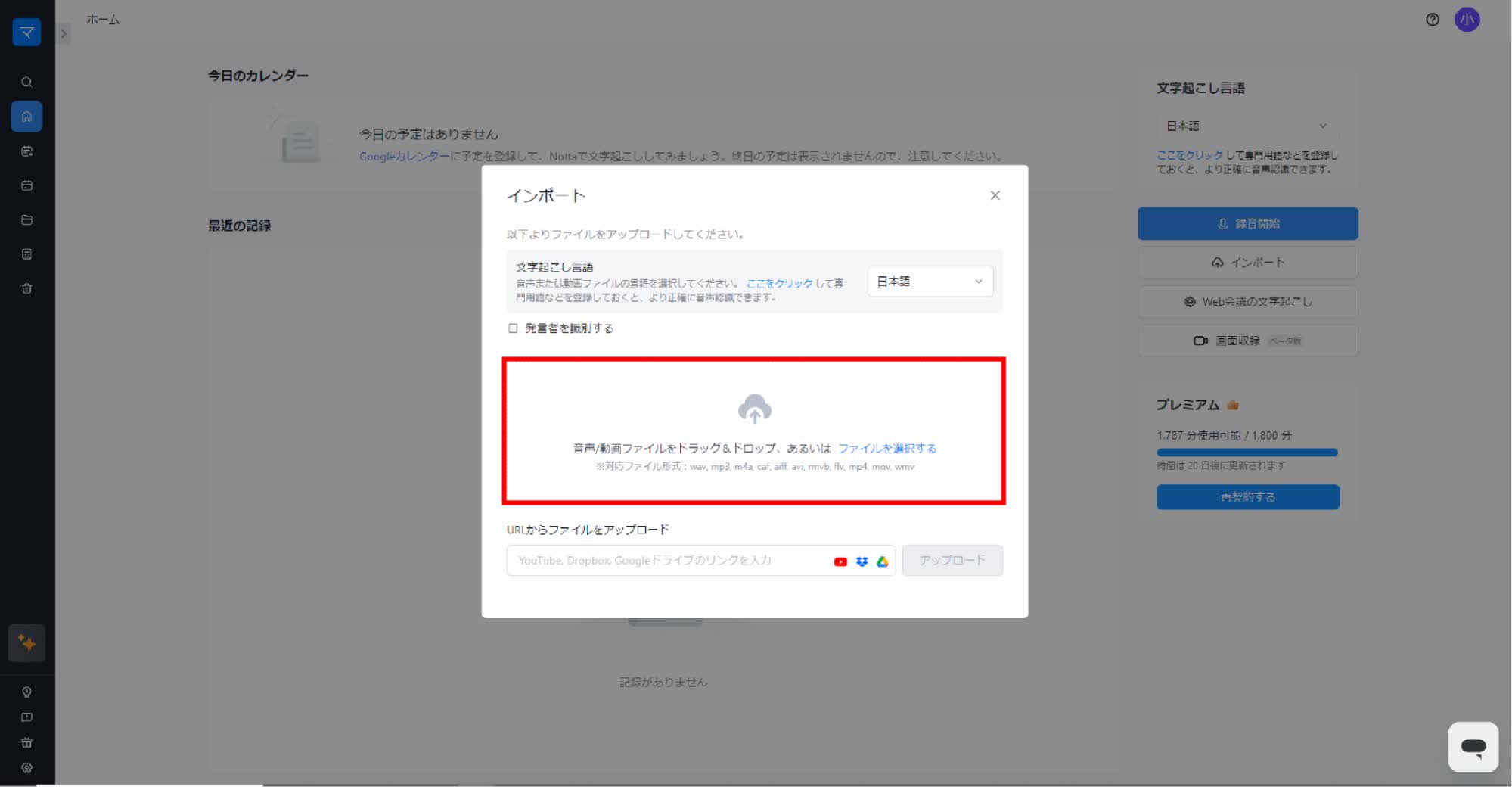Screen dimensions: 1512x787
Task: Click the Notta logo icon in the sidebar
Action: [x=26, y=33]
